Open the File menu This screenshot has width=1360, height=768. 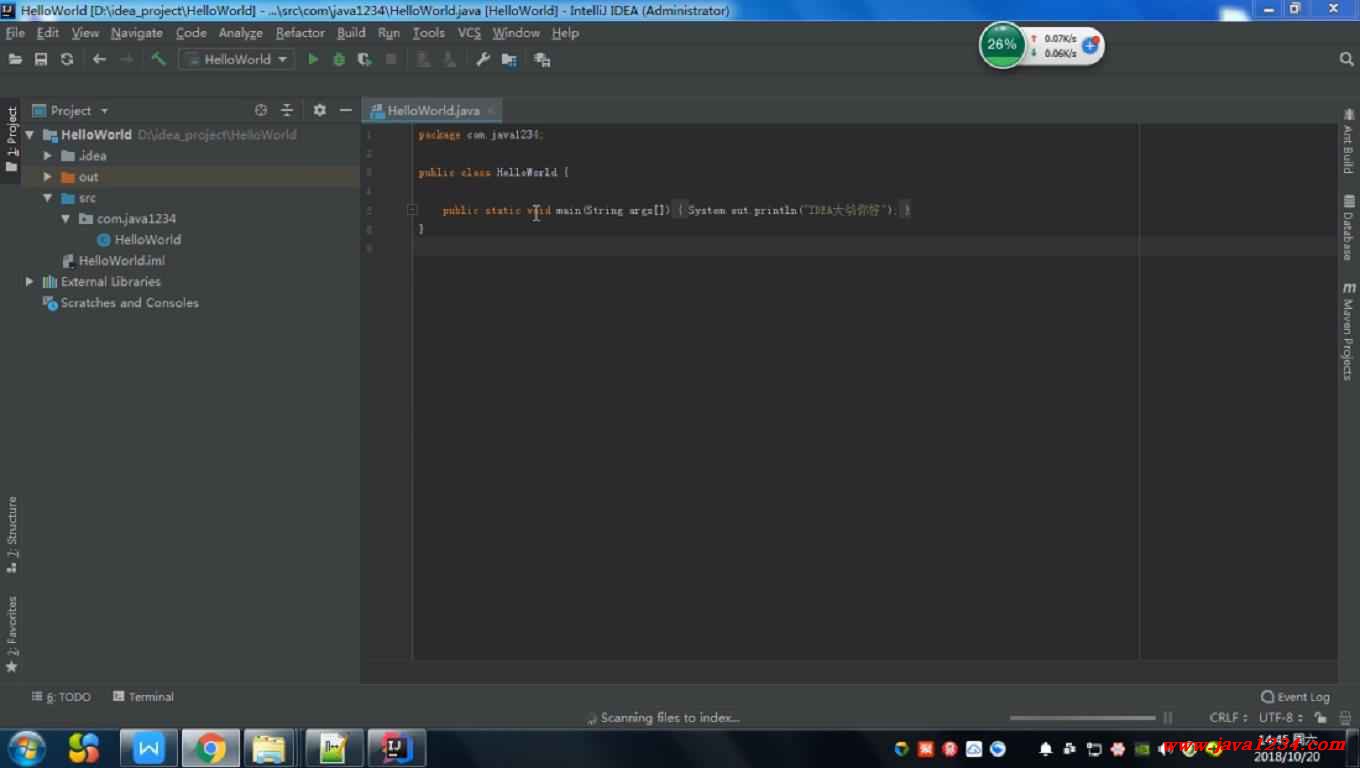15,33
